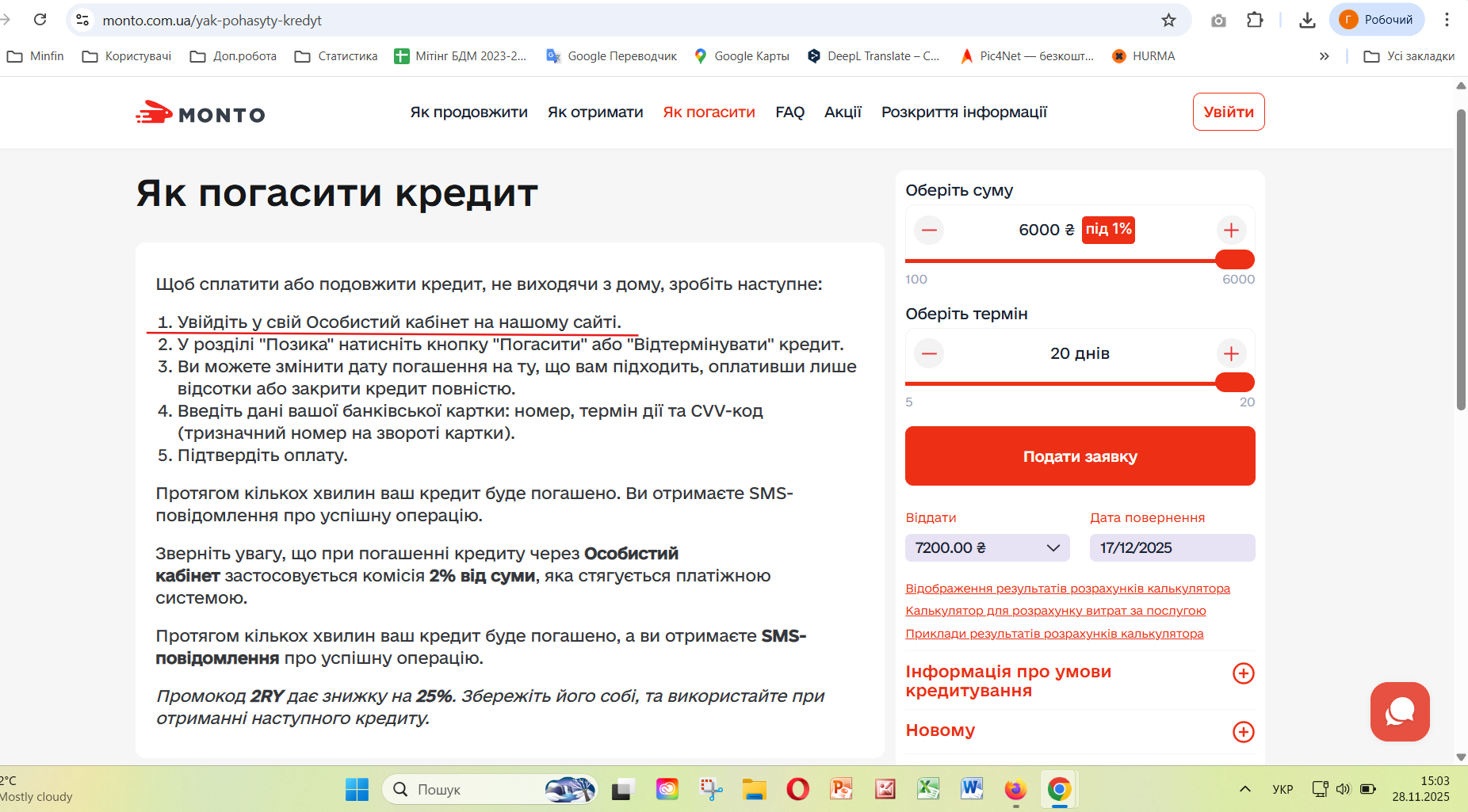
Task: Open DeepL Translate bookmark
Action: point(873,56)
